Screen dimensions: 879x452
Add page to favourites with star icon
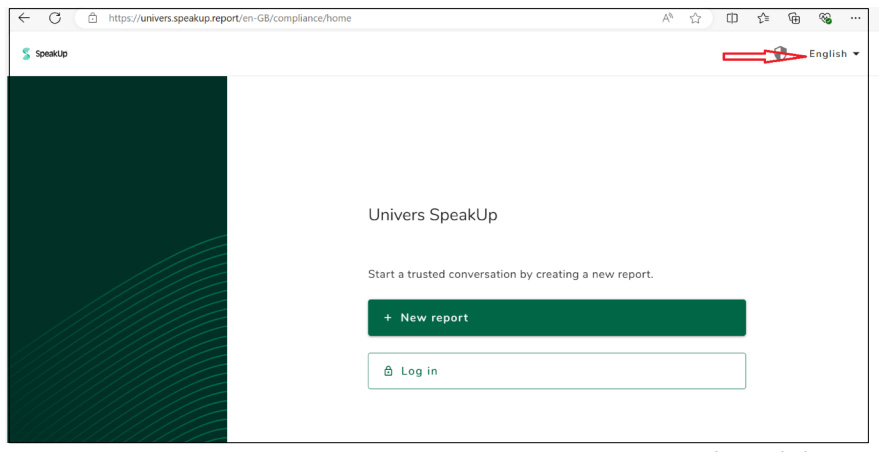695,18
